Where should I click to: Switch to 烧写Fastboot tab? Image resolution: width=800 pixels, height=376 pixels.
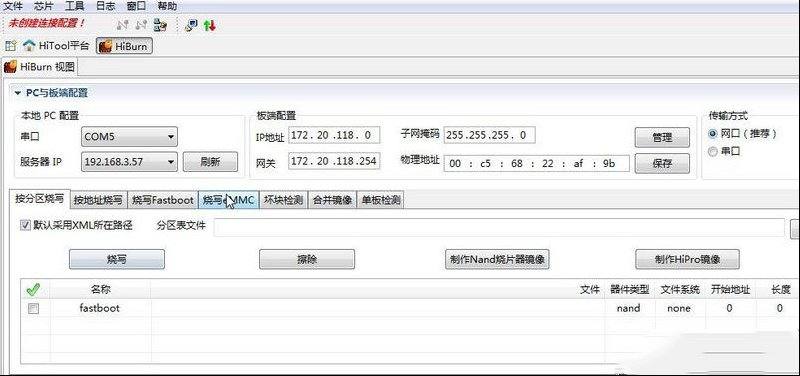163,200
